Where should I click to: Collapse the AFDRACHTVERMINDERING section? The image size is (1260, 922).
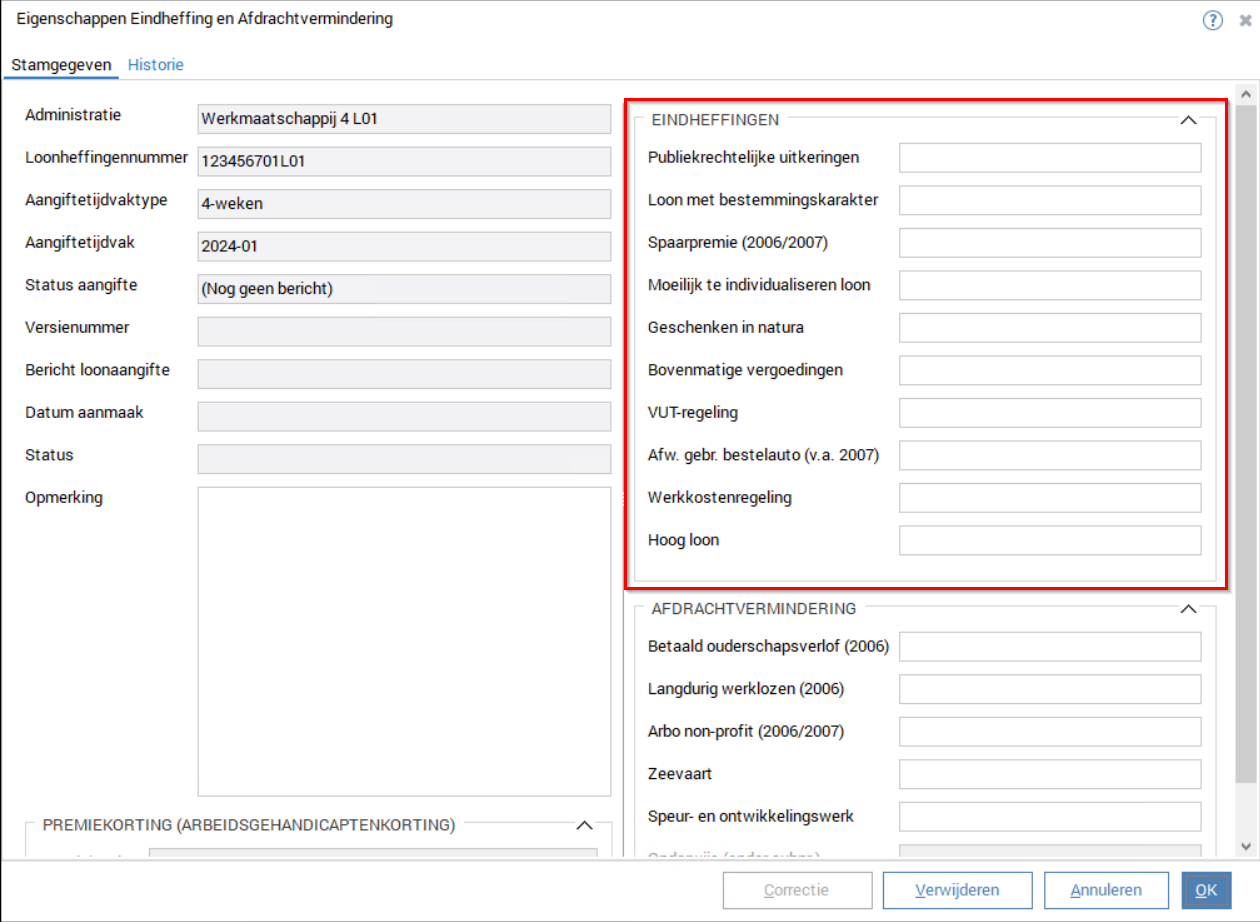1188,609
